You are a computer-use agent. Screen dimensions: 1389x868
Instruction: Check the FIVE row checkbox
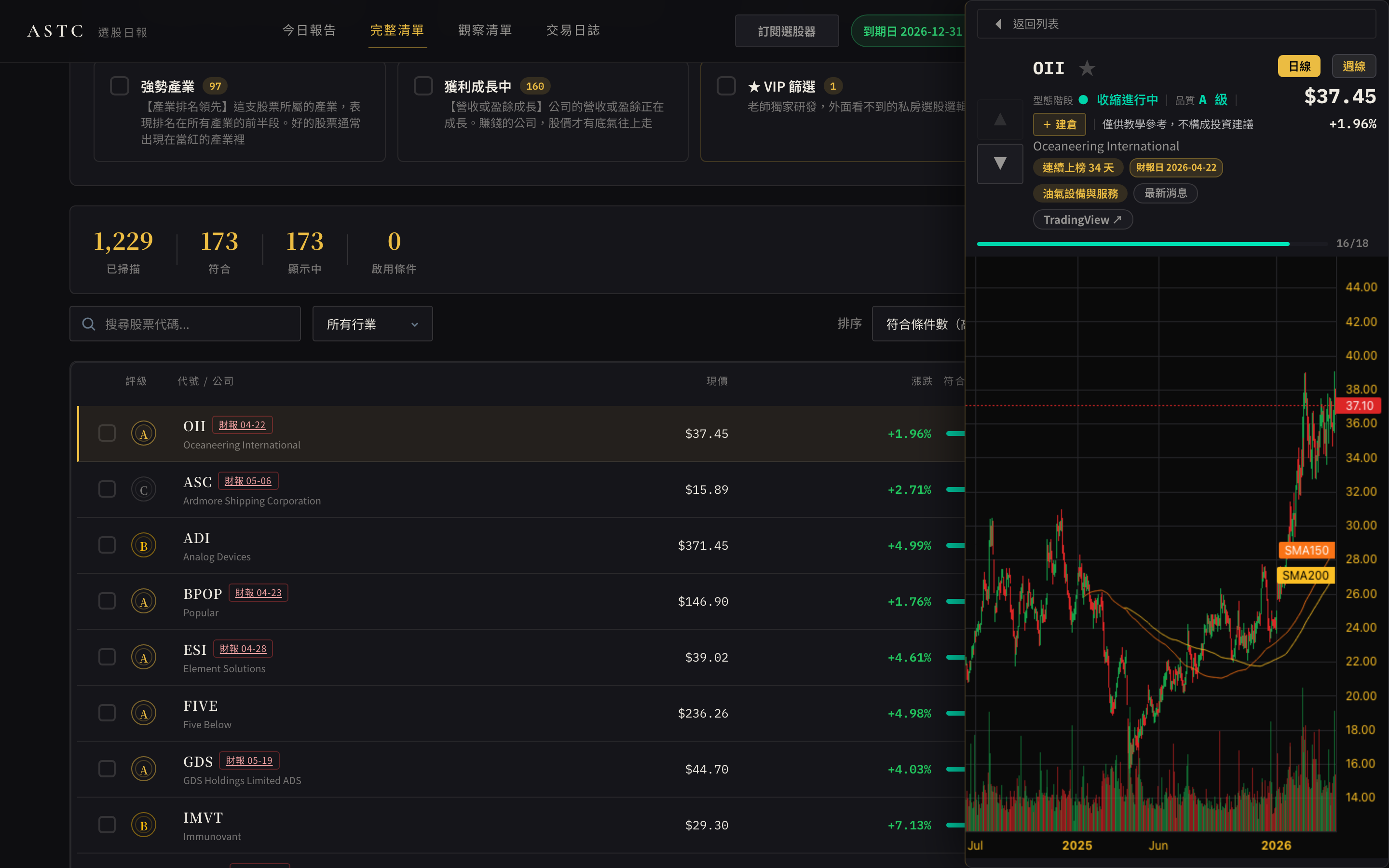[107, 712]
